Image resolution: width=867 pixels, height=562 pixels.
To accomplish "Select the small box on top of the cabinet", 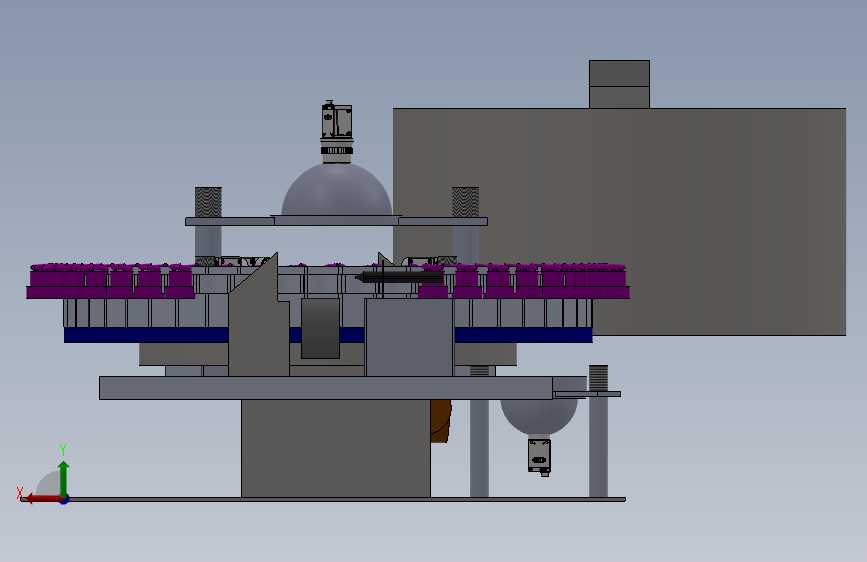I will [619, 84].
